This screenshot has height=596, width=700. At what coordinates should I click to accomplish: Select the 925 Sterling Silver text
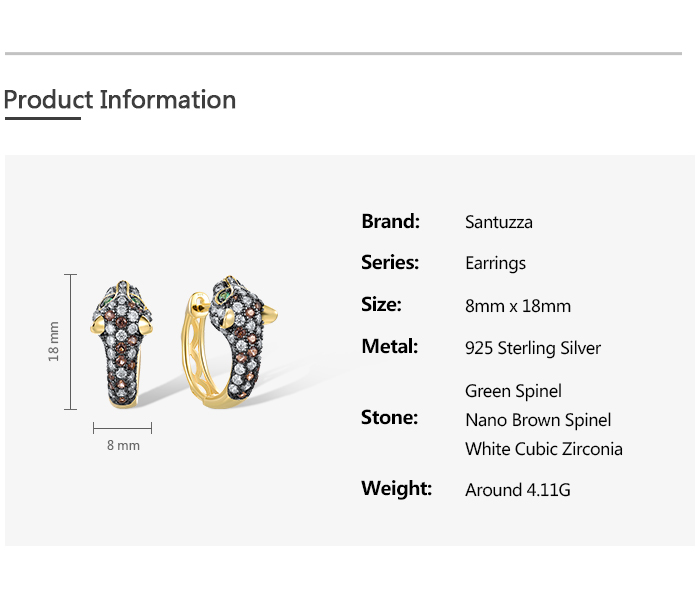click(533, 348)
